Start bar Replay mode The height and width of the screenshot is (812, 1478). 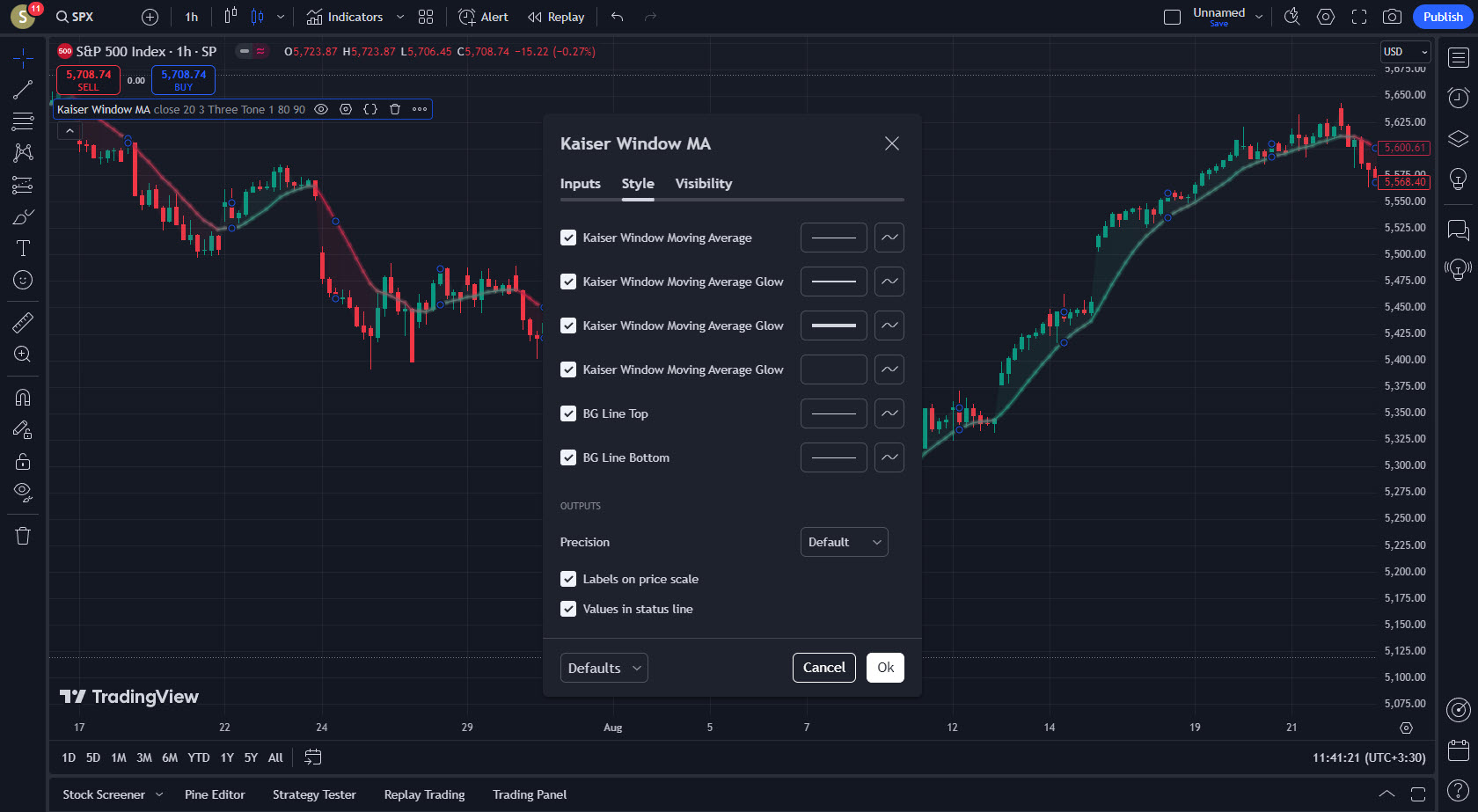(x=556, y=17)
